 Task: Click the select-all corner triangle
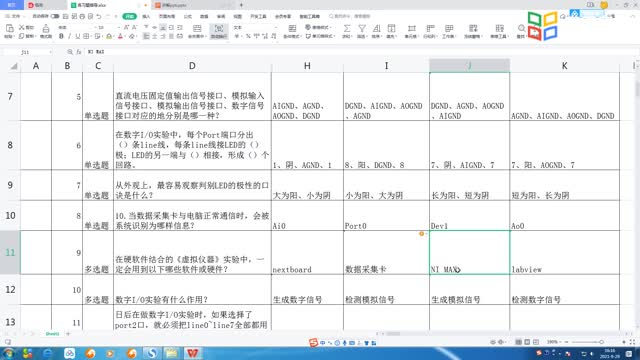click(13, 66)
